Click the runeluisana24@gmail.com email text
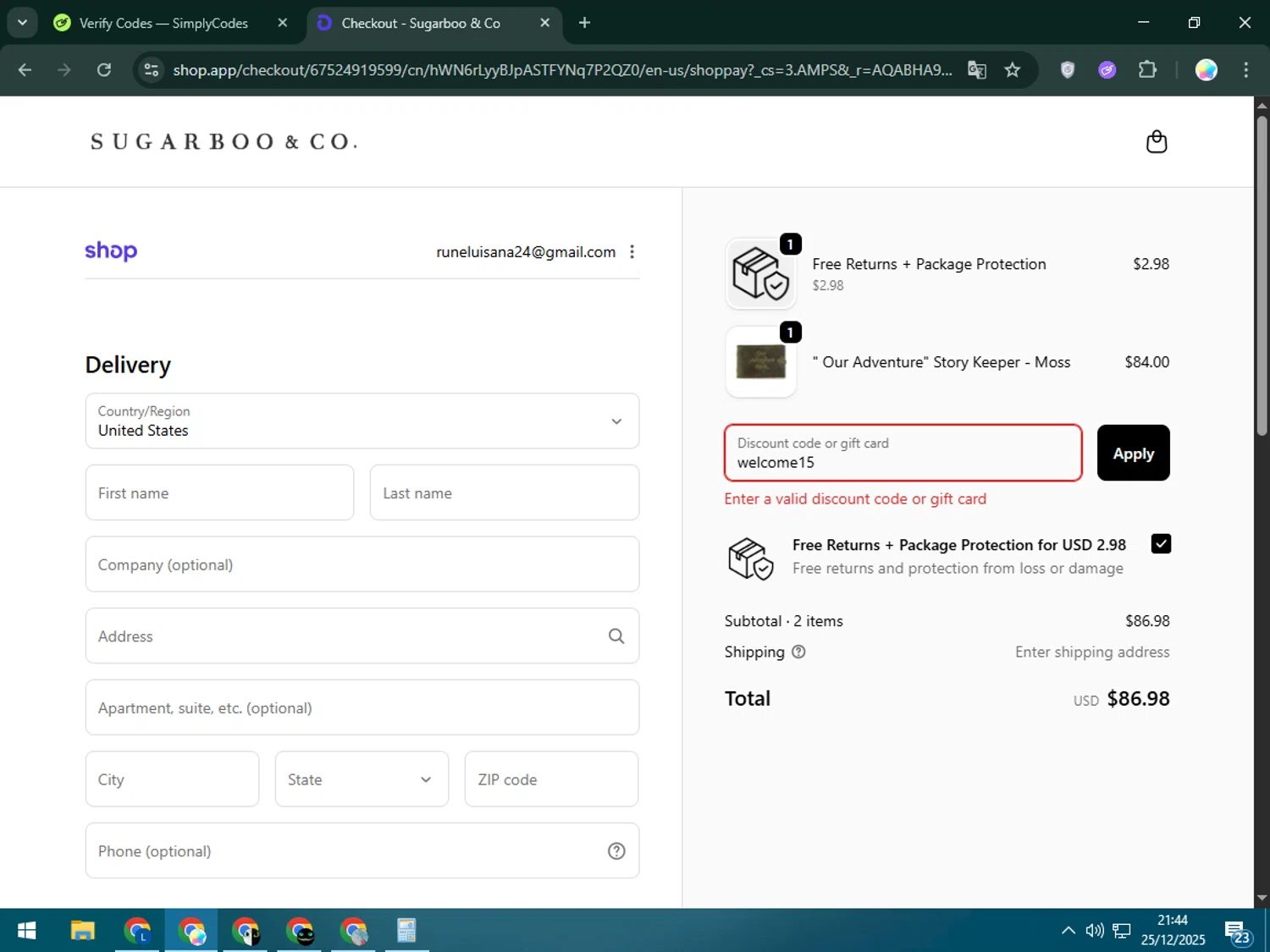Image resolution: width=1270 pixels, height=952 pixels. [x=526, y=251]
